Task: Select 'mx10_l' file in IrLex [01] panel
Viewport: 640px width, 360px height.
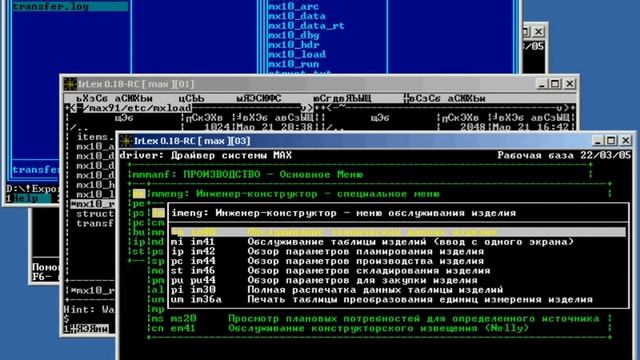Action: [x=95, y=194]
